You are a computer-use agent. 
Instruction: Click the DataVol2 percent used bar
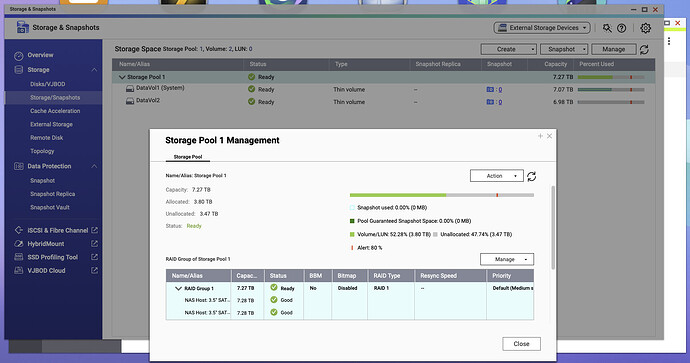(611, 102)
